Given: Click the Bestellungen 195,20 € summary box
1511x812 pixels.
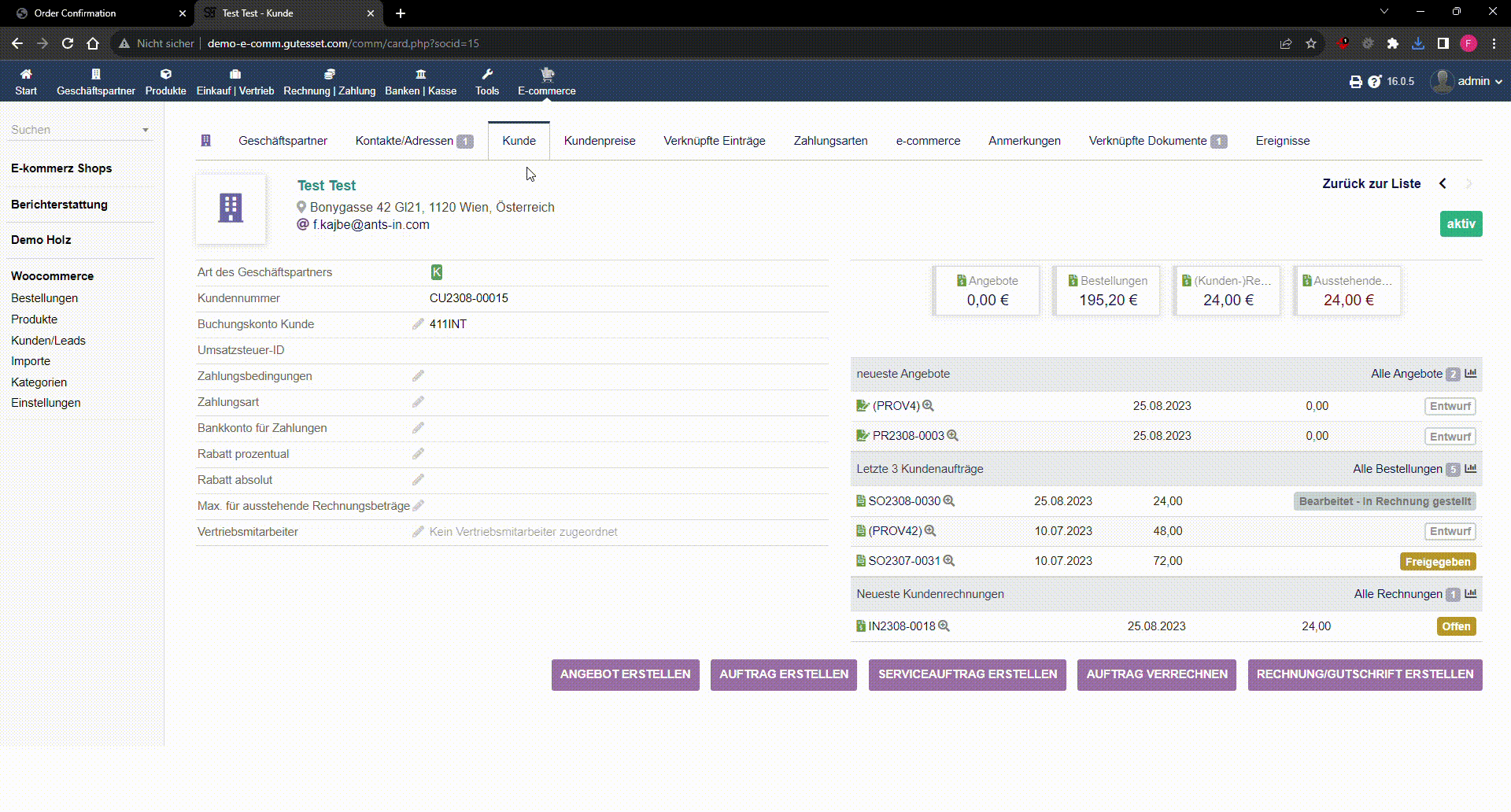Looking at the screenshot, I should [1108, 291].
